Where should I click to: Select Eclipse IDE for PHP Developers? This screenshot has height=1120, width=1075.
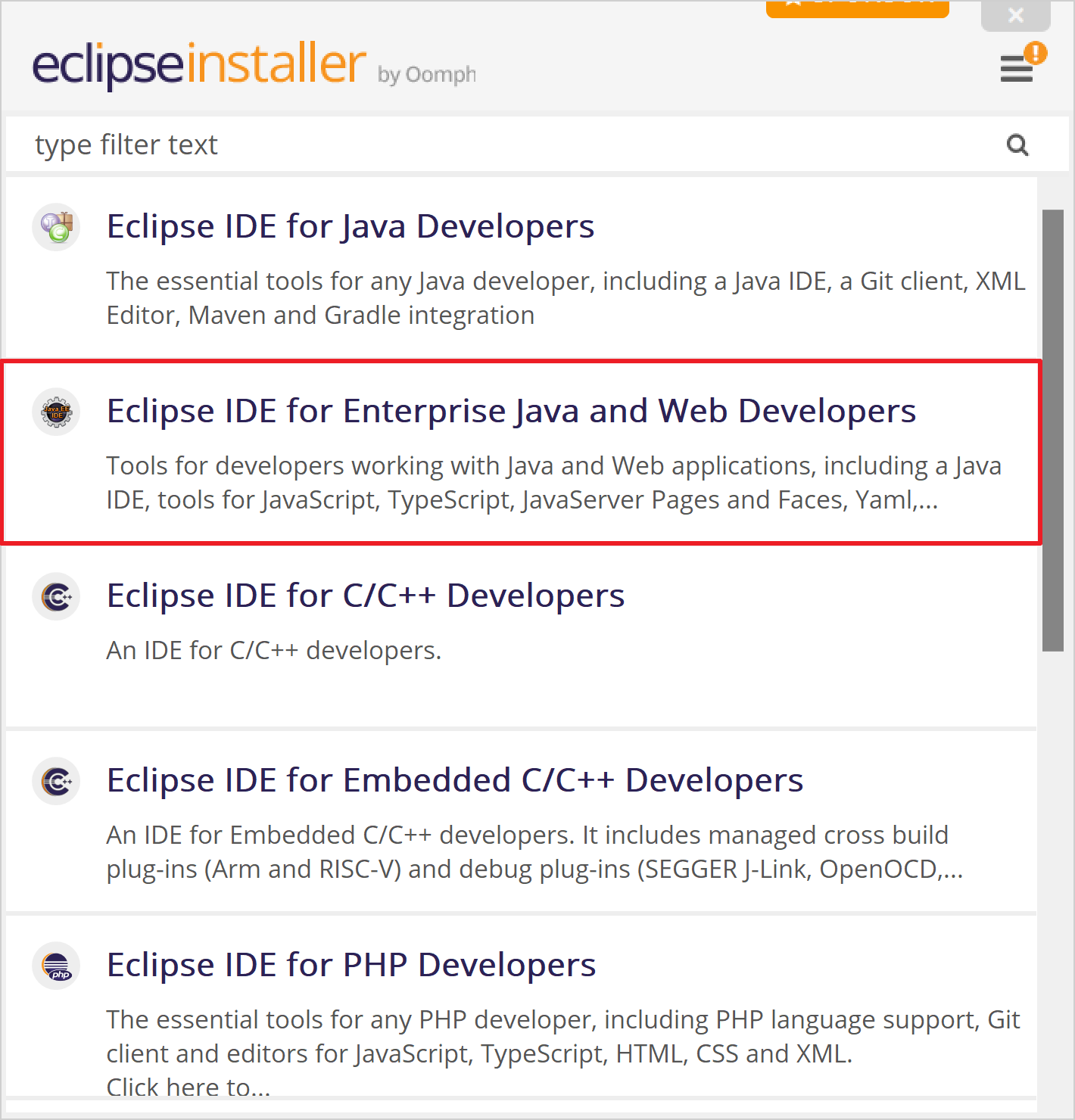pyautogui.click(x=351, y=965)
